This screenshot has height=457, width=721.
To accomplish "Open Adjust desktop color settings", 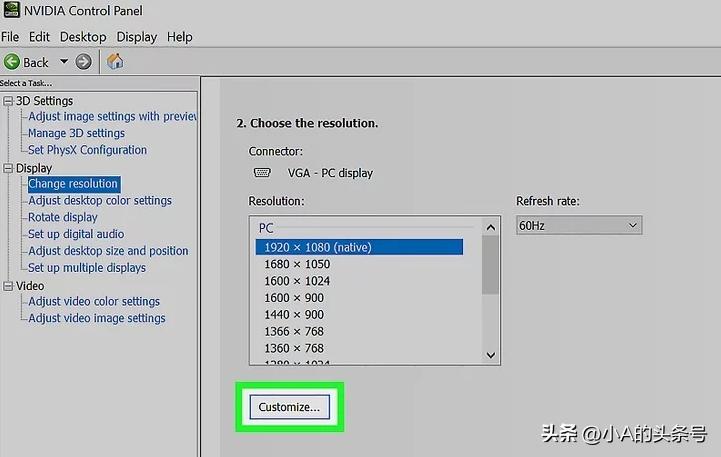I will point(100,200).
